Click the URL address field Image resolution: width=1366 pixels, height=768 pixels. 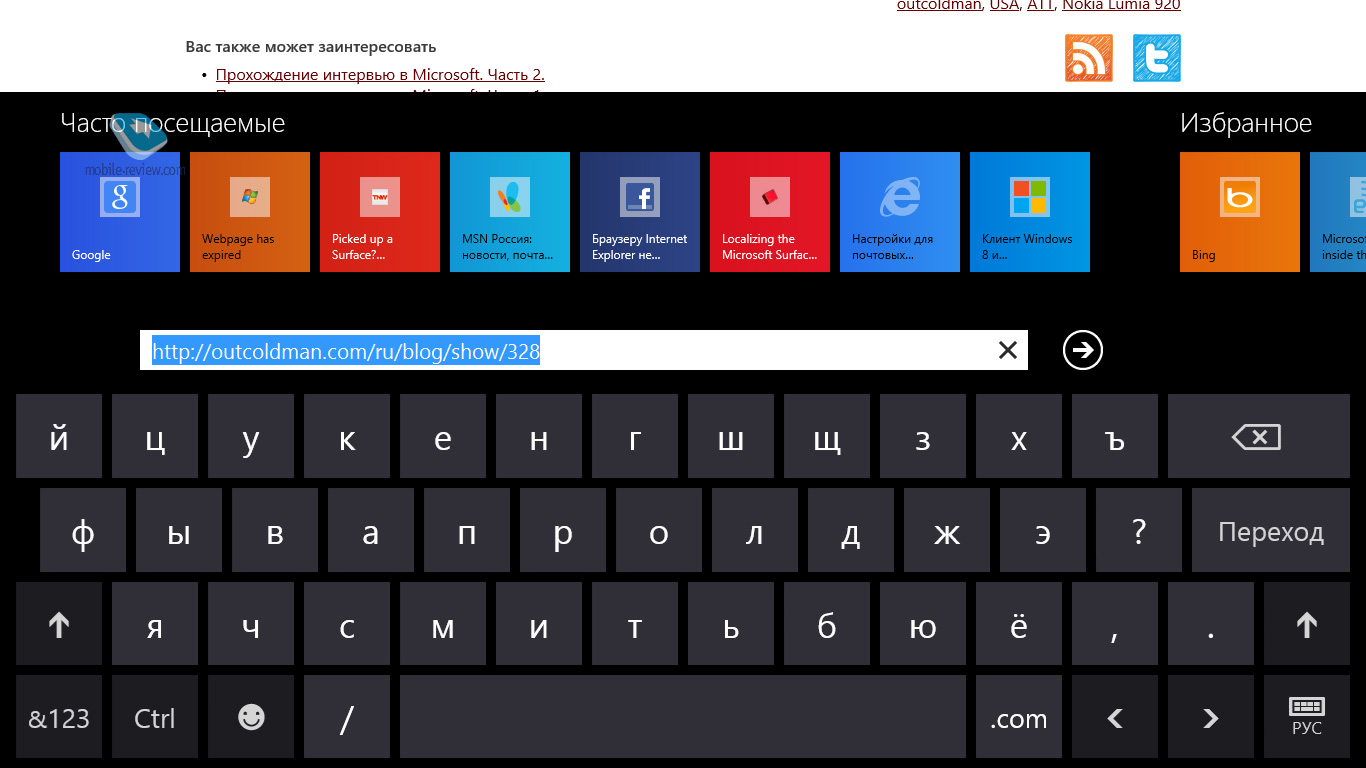coord(584,350)
